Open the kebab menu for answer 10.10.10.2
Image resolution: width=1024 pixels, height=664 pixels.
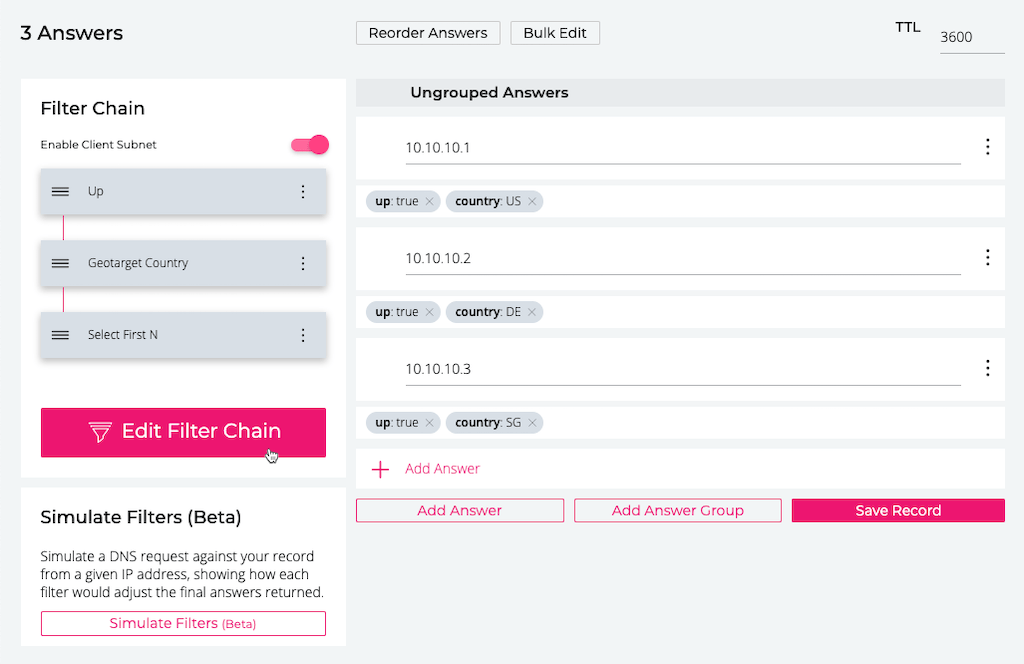point(988,258)
